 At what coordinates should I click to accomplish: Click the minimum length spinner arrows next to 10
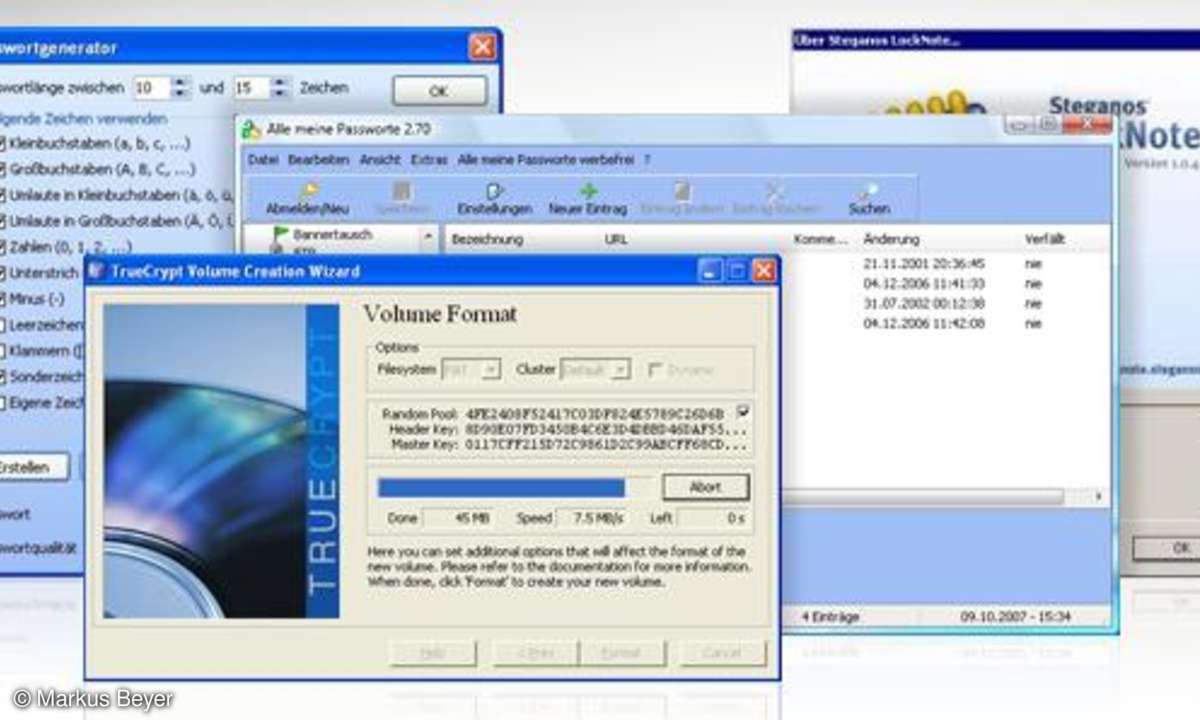(x=180, y=88)
